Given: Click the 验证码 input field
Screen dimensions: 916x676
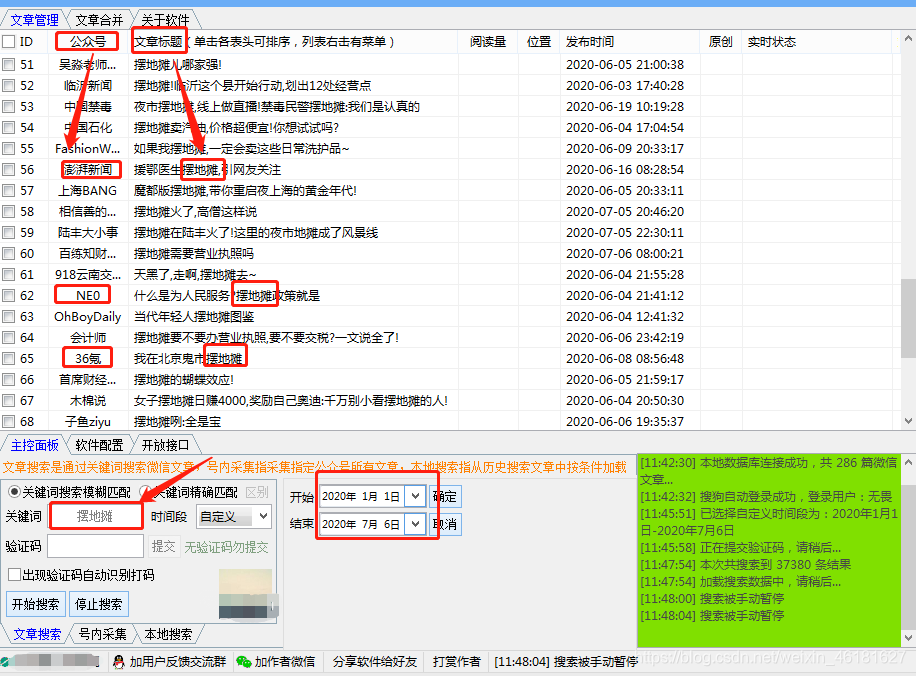Looking at the screenshot, I should [96, 546].
